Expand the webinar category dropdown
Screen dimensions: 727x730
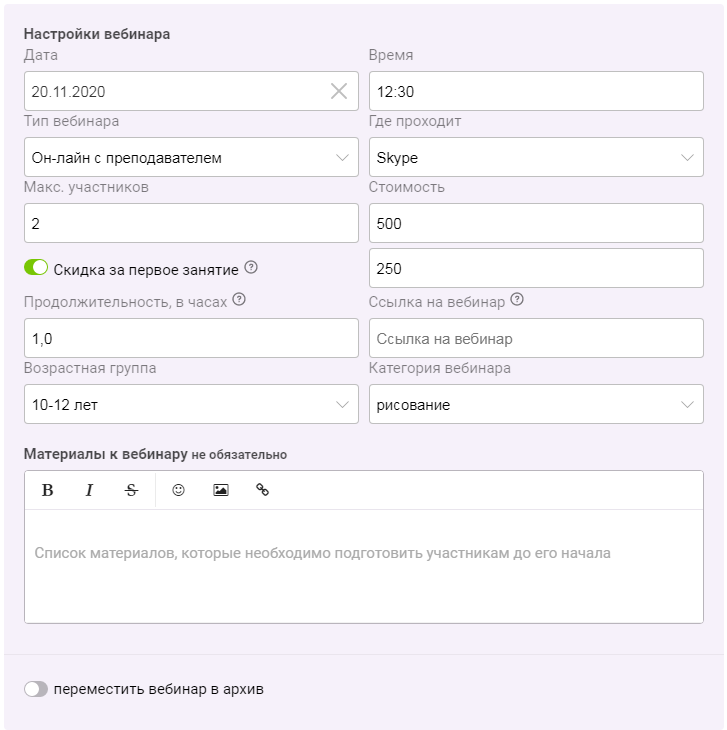[536, 404]
